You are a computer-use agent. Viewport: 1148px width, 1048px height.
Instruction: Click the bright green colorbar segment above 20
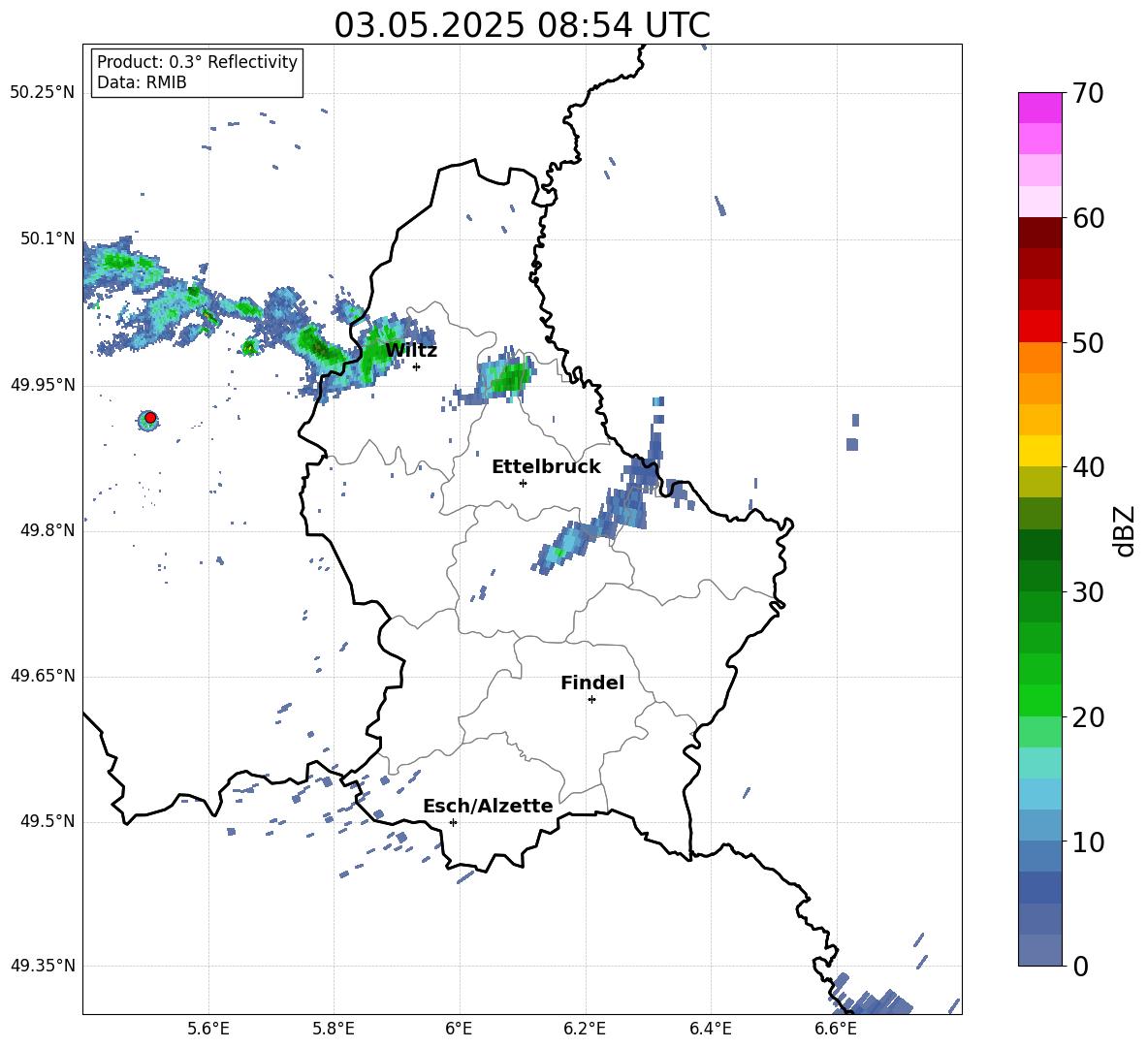click(x=1039, y=700)
